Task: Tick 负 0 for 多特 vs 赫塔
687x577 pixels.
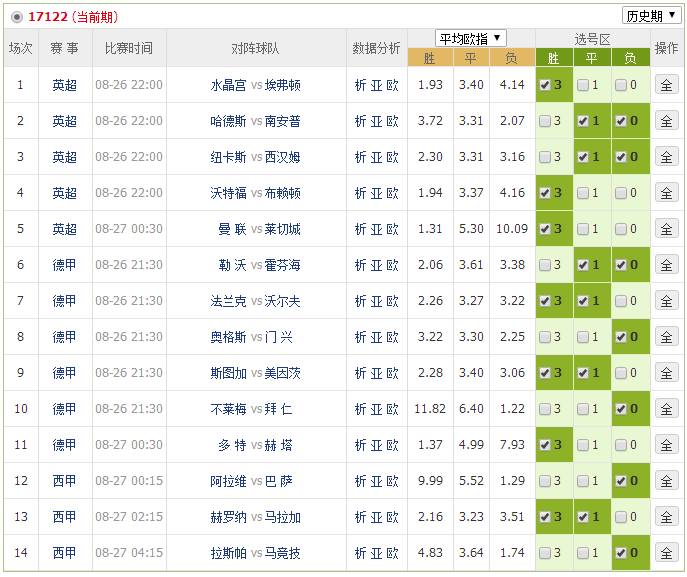Action: 621,445
